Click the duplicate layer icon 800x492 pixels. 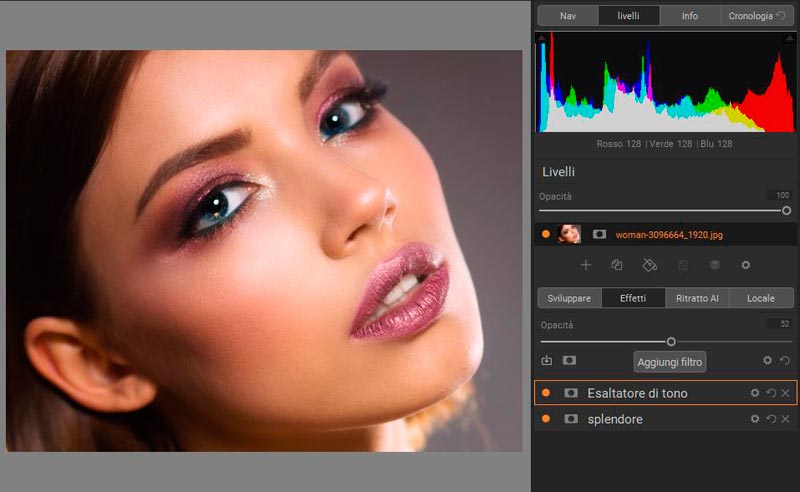617,265
